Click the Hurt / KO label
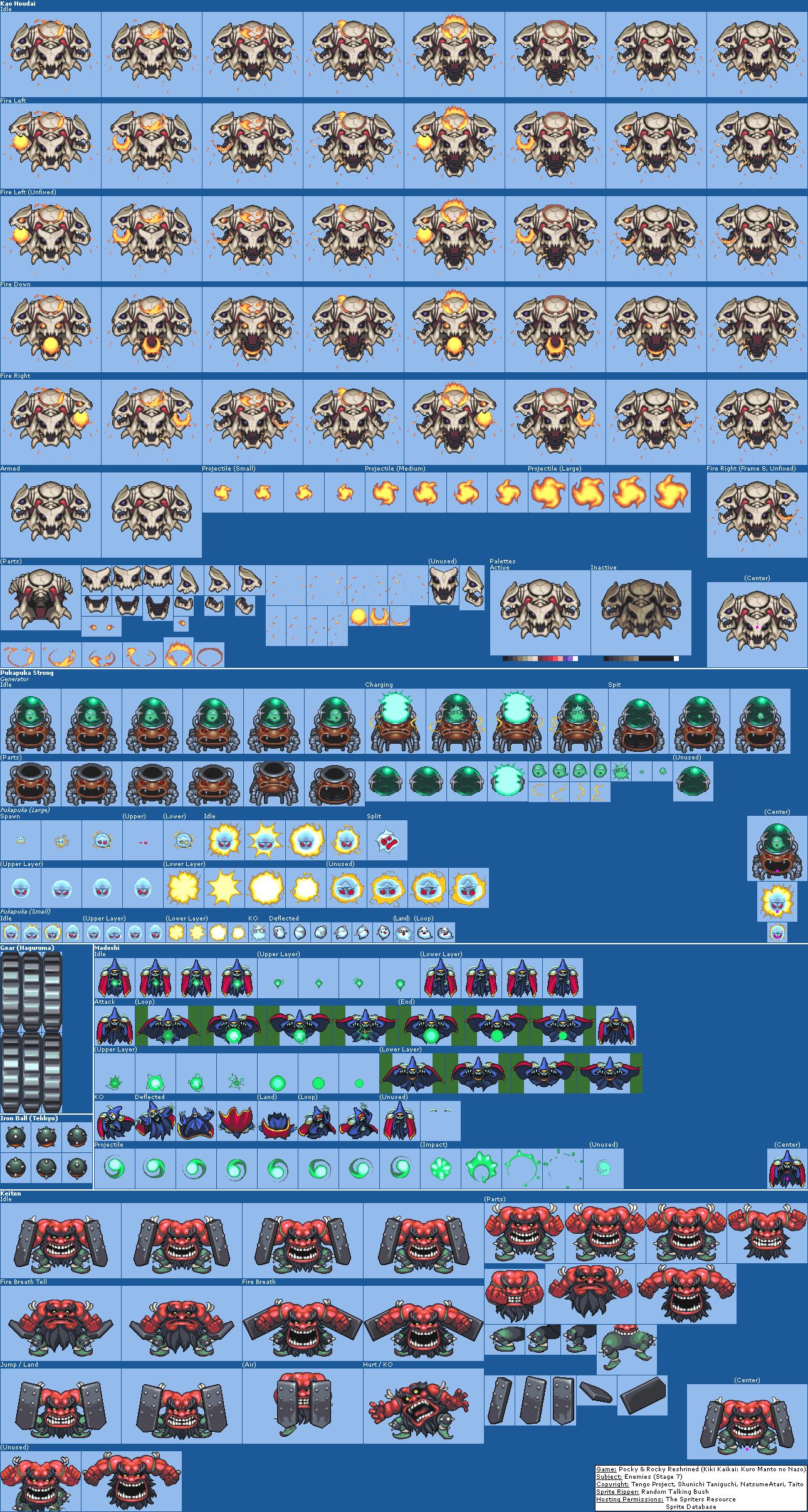 coord(378,1365)
